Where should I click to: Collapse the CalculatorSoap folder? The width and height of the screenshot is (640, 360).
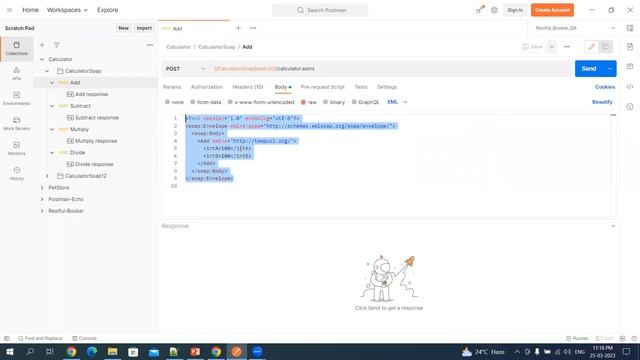pyautogui.click(x=47, y=71)
